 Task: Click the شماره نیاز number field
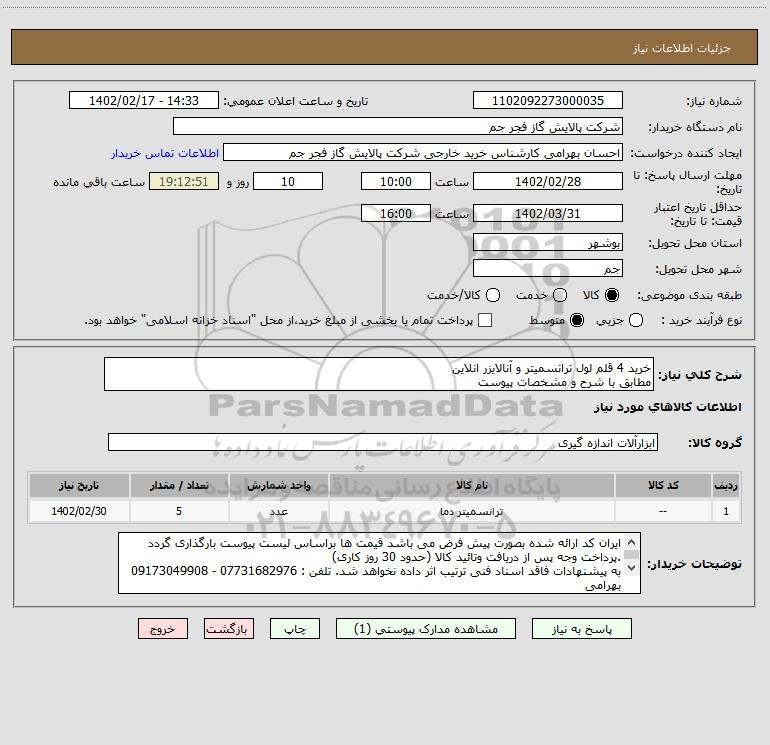click(548, 101)
